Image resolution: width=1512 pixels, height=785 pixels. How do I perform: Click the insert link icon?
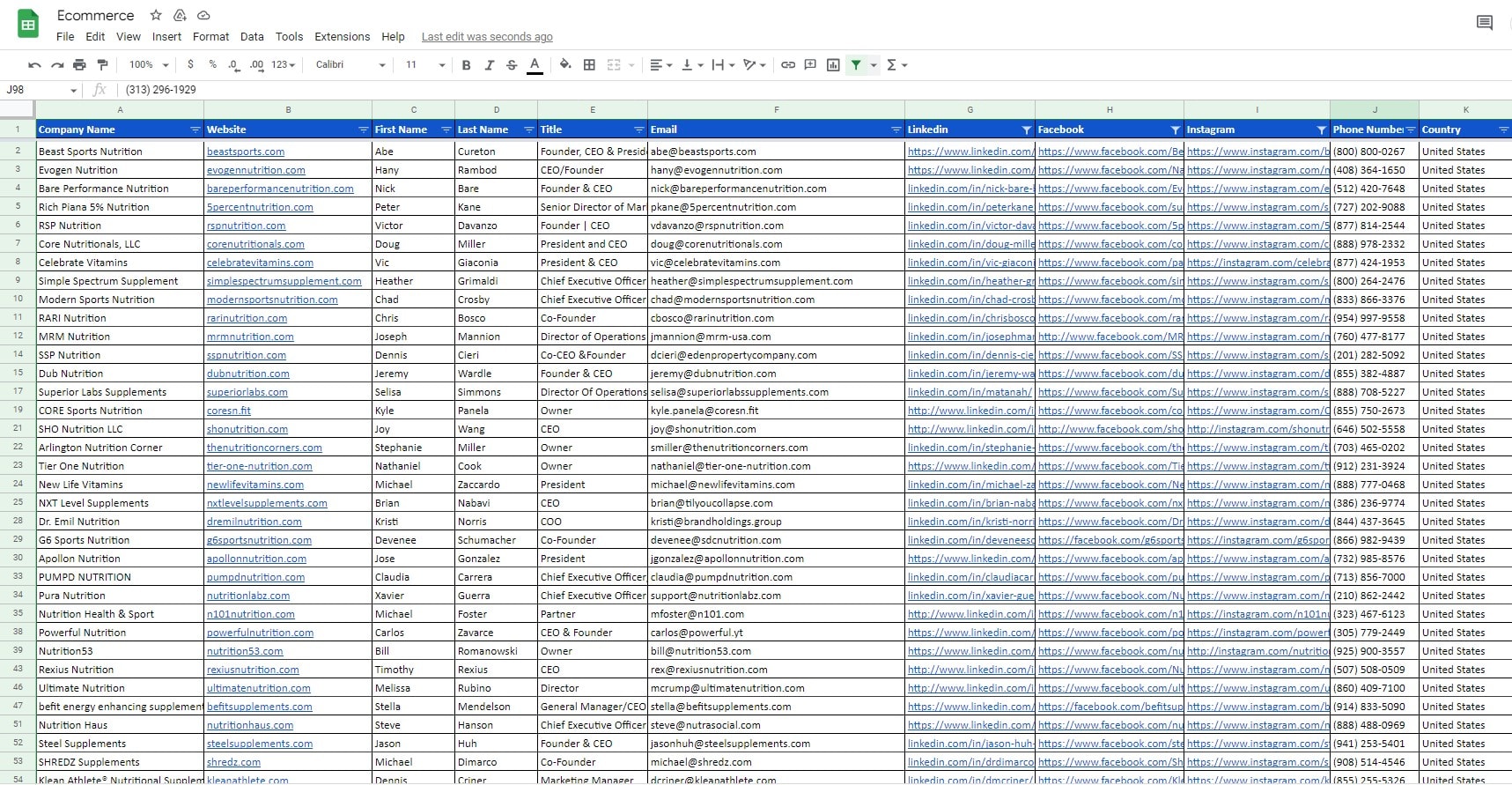788,64
